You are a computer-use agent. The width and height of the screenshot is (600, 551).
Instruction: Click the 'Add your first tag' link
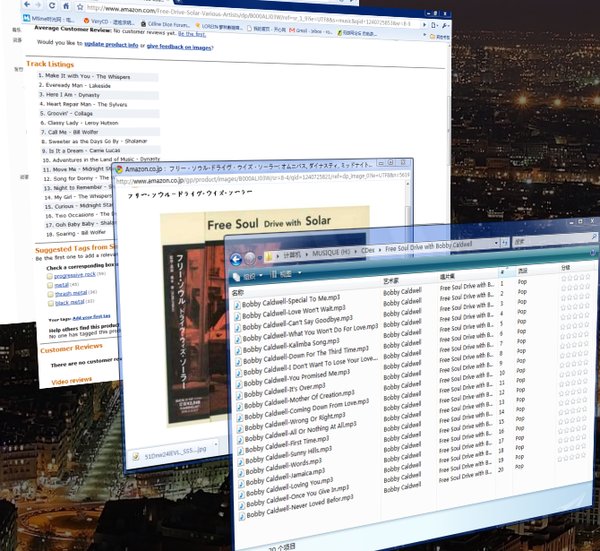[x=91, y=317]
